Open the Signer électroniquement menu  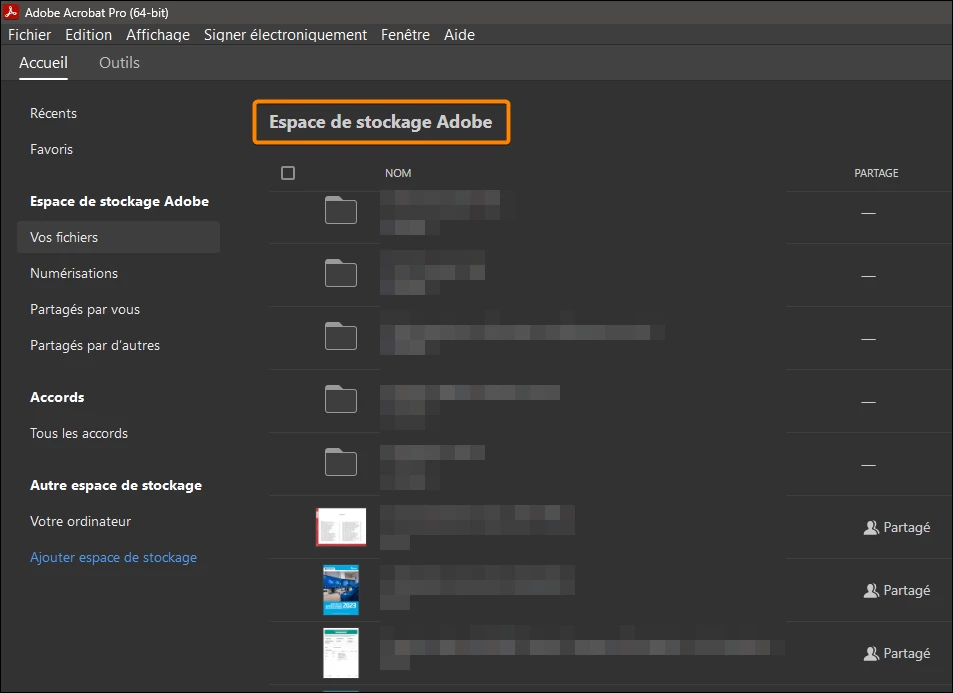285,35
